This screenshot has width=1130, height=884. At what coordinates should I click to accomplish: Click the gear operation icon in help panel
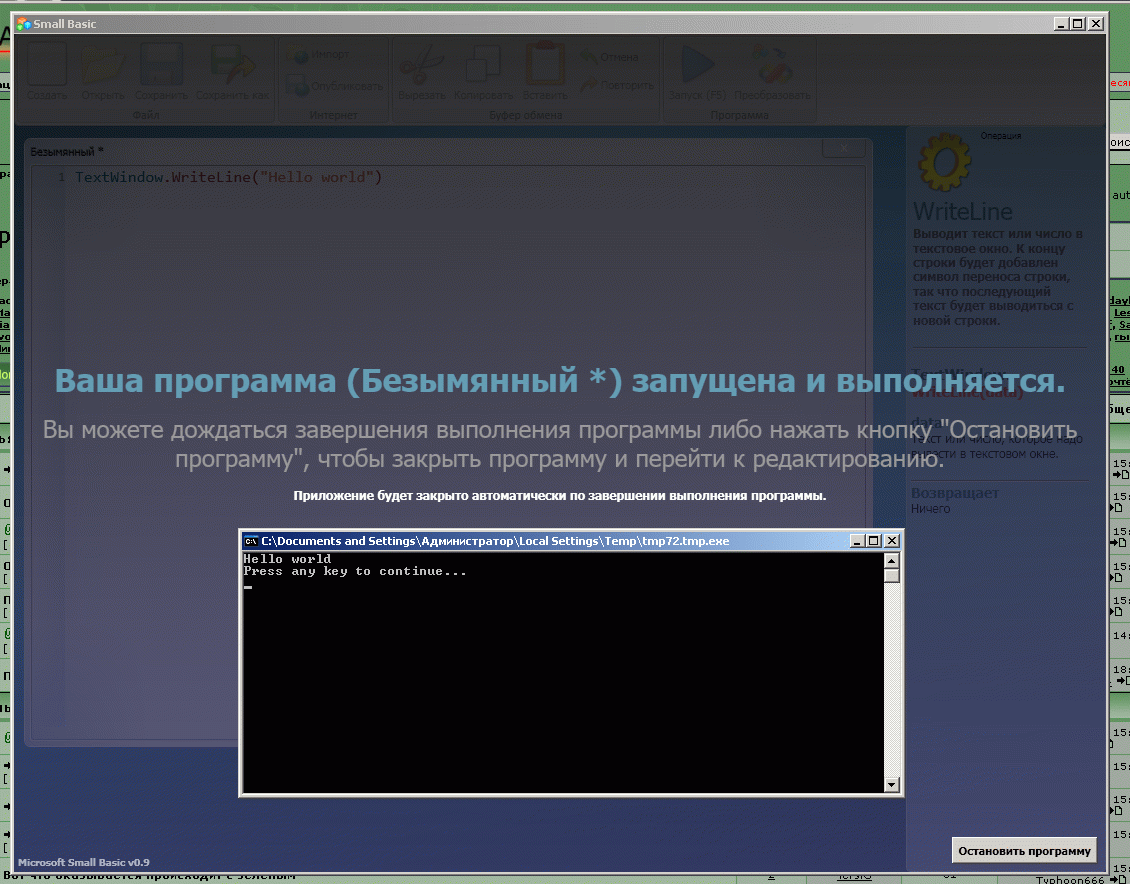point(944,163)
